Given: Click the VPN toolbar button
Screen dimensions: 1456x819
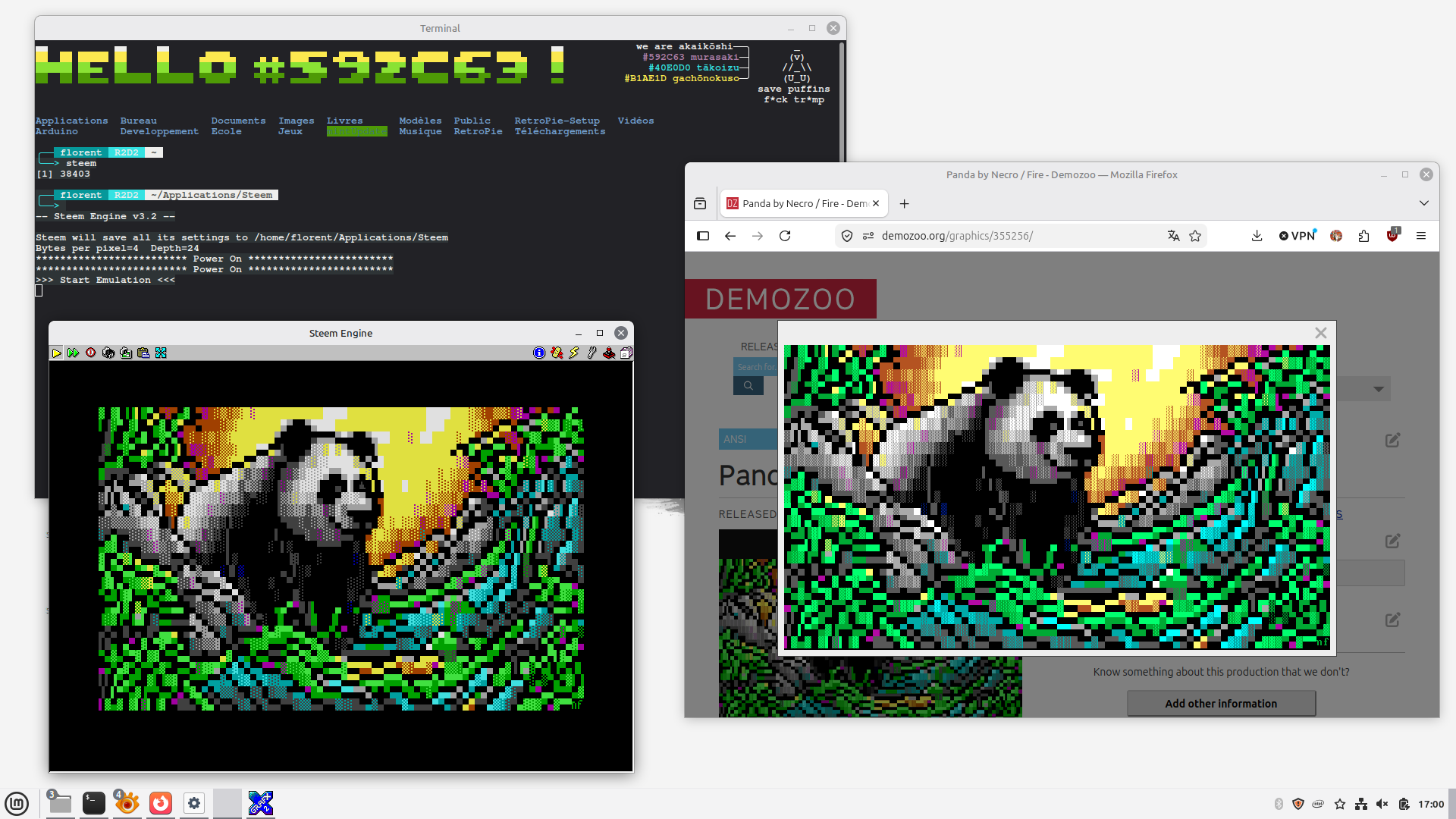Looking at the screenshot, I should pyautogui.click(x=1298, y=236).
